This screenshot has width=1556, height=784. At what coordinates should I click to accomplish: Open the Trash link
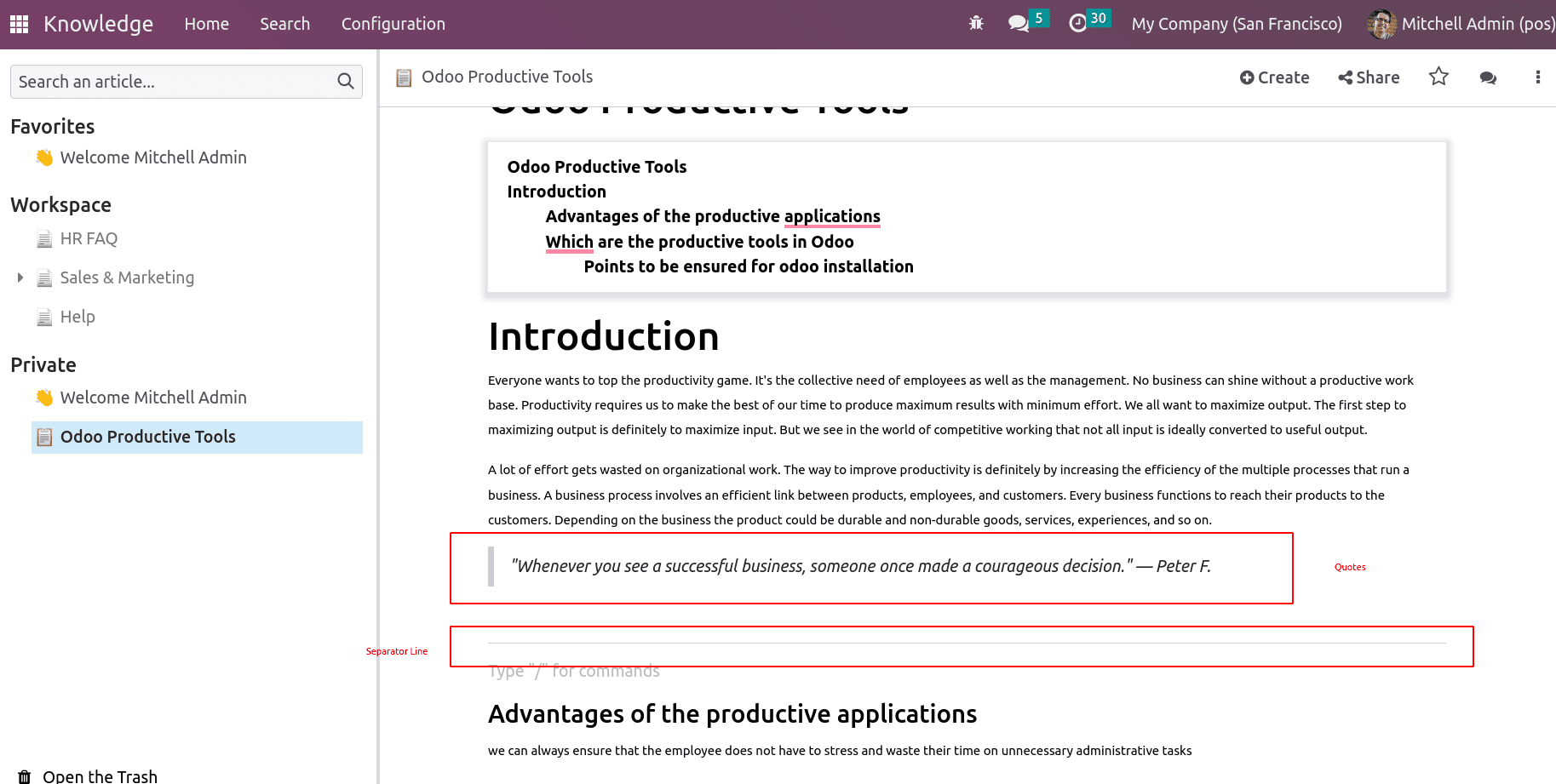point(100,776)
